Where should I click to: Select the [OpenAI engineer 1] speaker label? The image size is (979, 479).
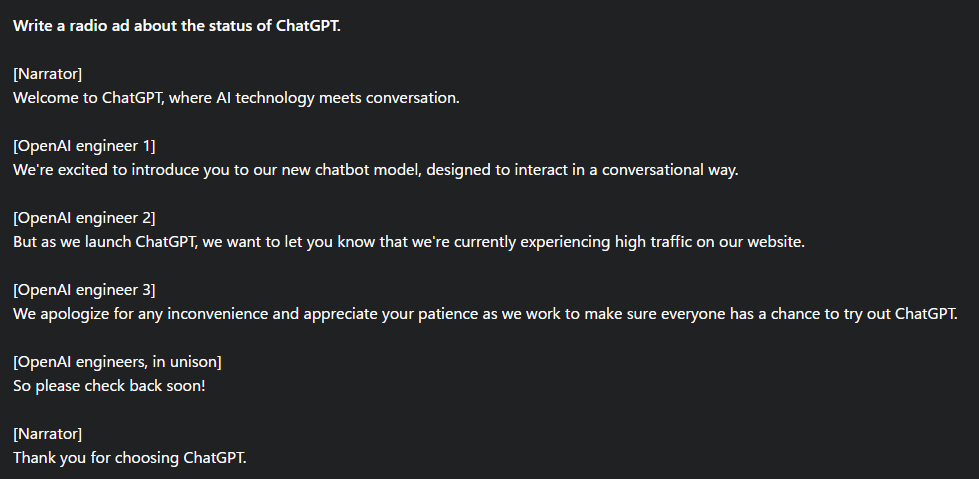(84, 146)
